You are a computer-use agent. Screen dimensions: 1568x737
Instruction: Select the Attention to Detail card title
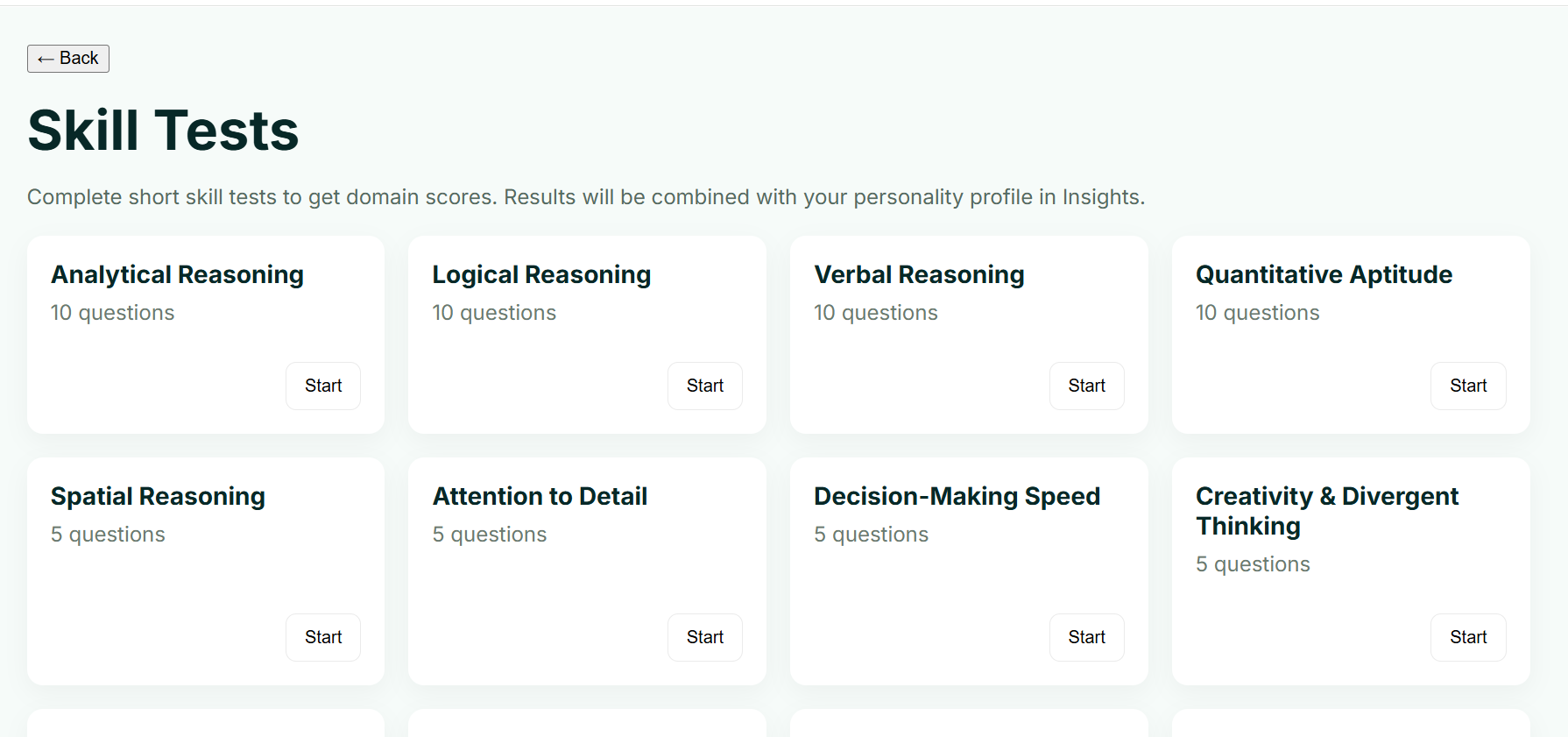[x=540, y=496]
